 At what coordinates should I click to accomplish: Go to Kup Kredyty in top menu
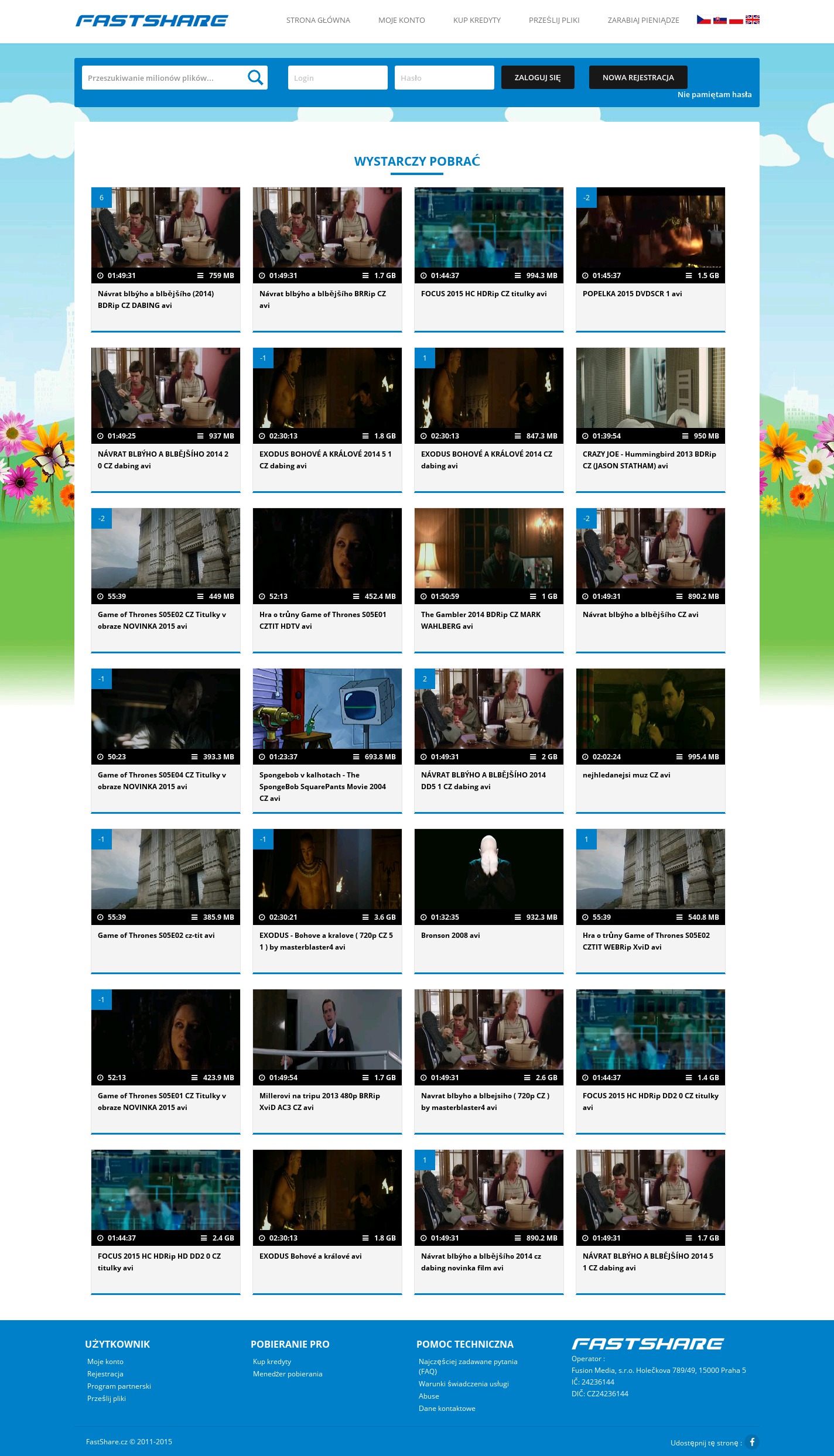477,20
